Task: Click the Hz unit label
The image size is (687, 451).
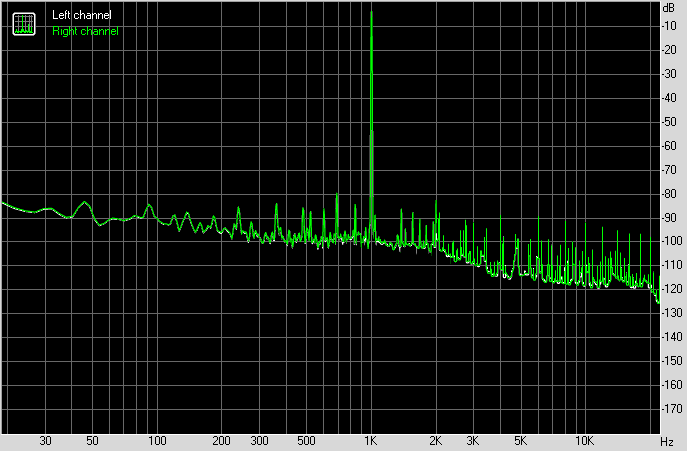Action: pyautogui.click(x=667, y=441)
